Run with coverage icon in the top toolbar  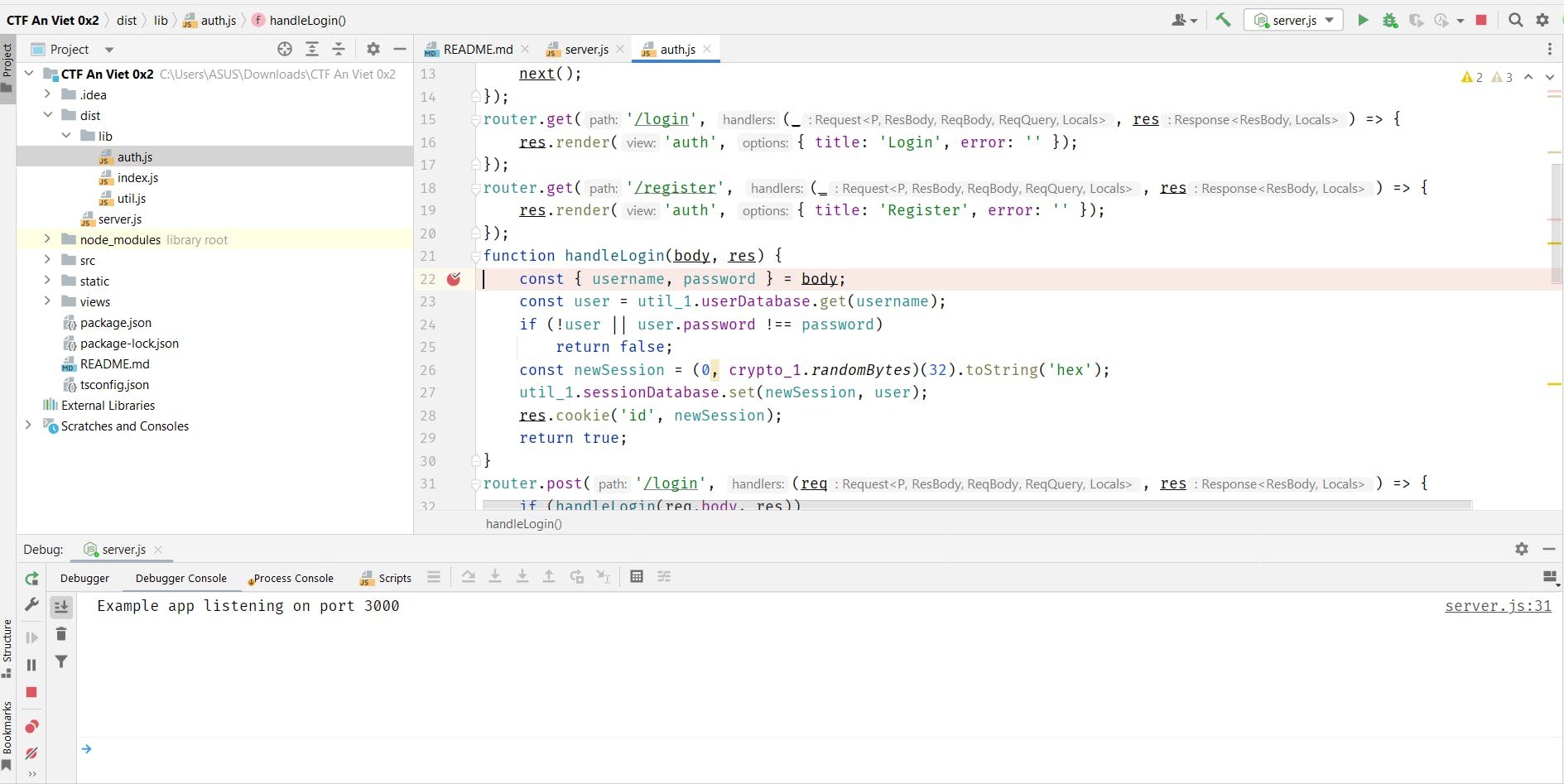(x=1417, y=20)
